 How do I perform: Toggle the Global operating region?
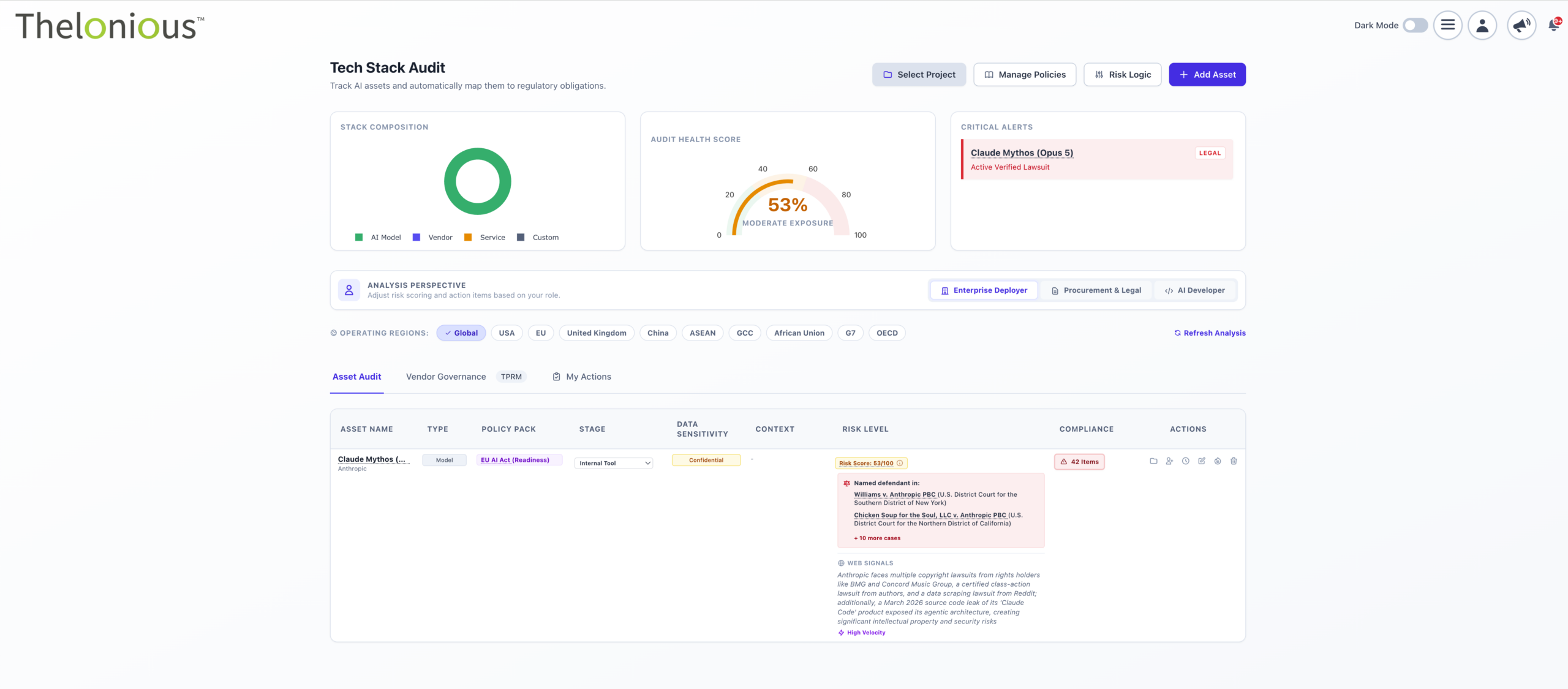pos(461,333)
